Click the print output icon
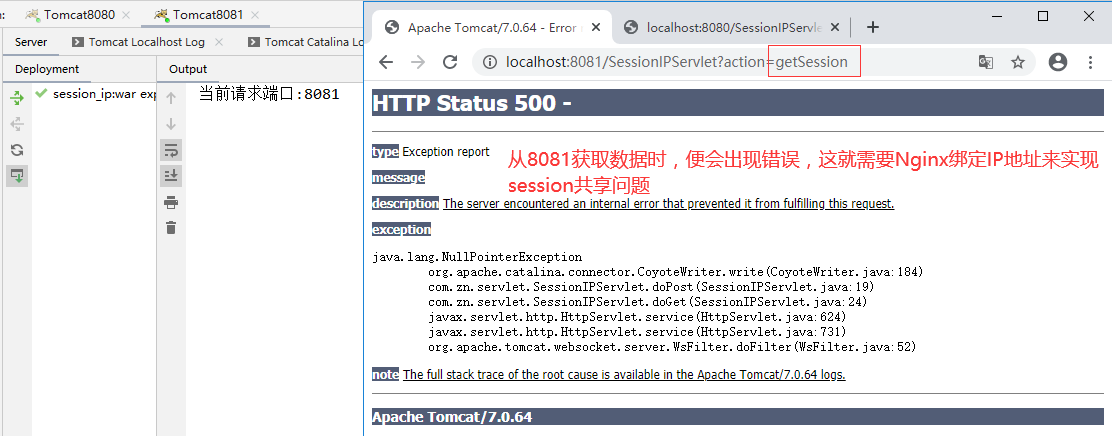Viewport: 1112px width, 436px height. coord(171,202)
